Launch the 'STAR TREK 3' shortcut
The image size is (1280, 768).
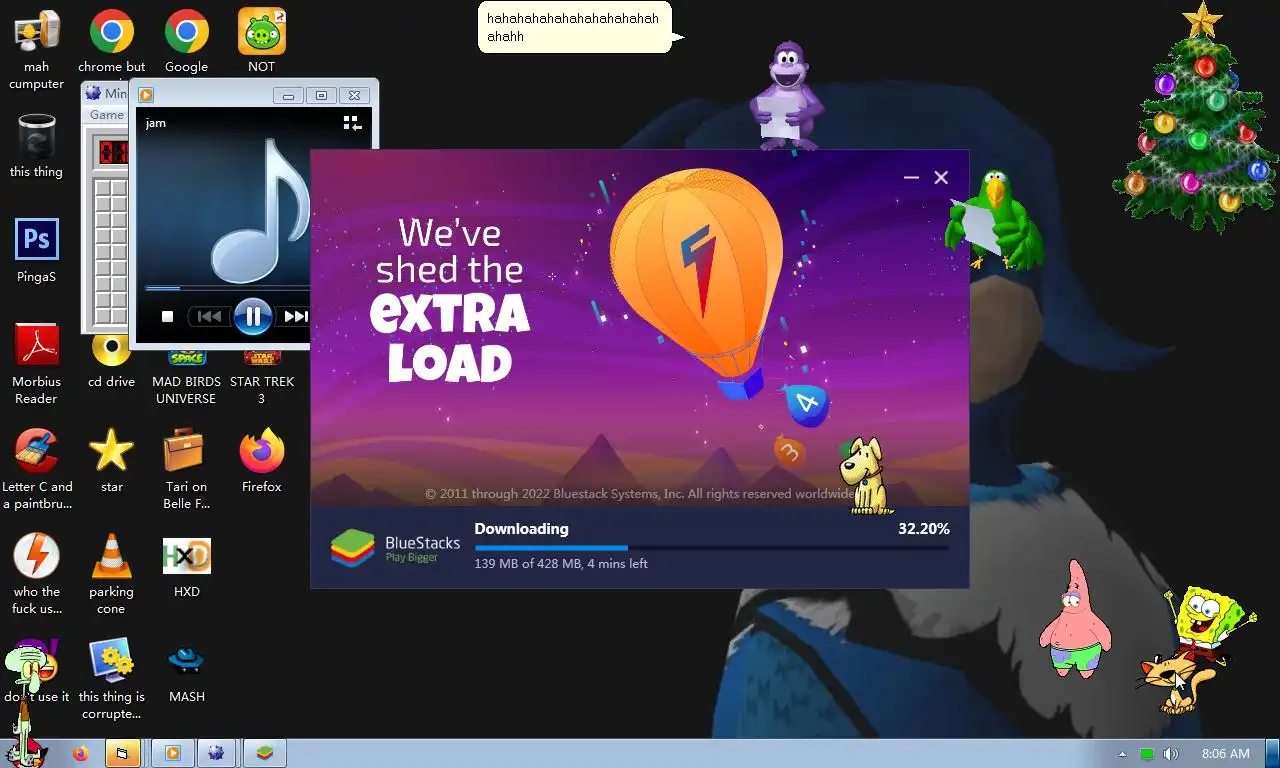point(262,377)
